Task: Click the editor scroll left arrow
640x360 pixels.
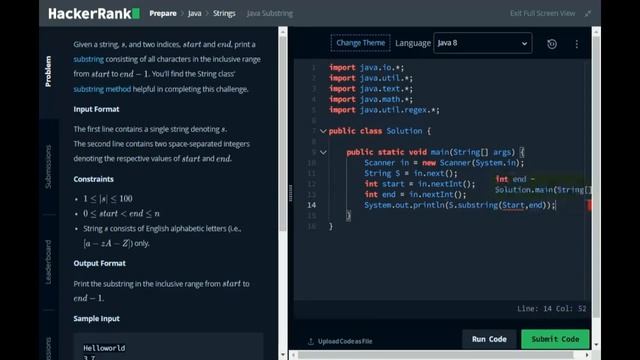Action: (x=293, y=355)
